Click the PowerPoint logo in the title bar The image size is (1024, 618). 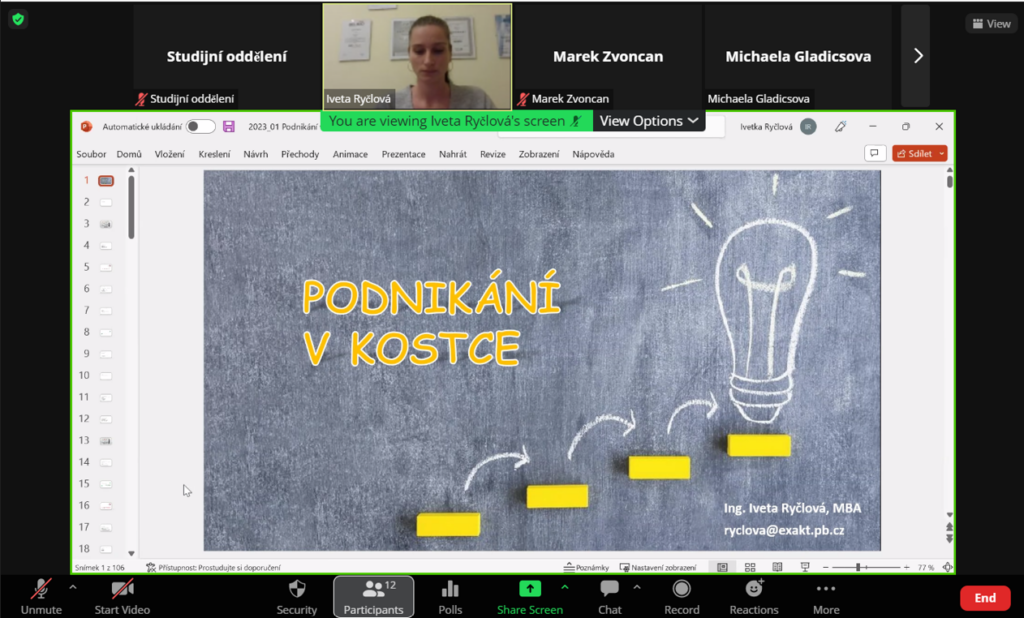[86, 127]
